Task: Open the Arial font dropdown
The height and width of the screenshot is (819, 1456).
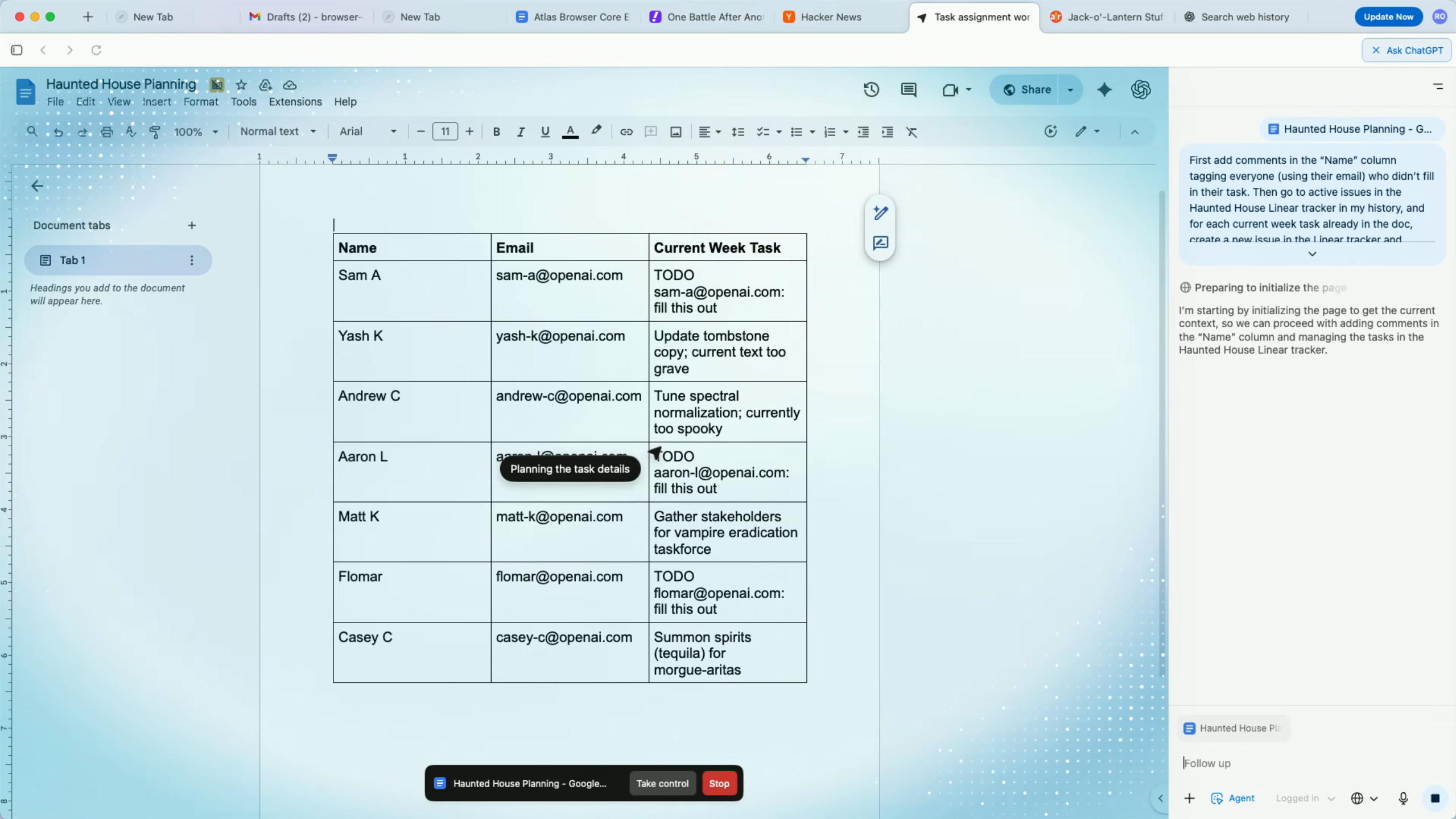Action: 368,131
